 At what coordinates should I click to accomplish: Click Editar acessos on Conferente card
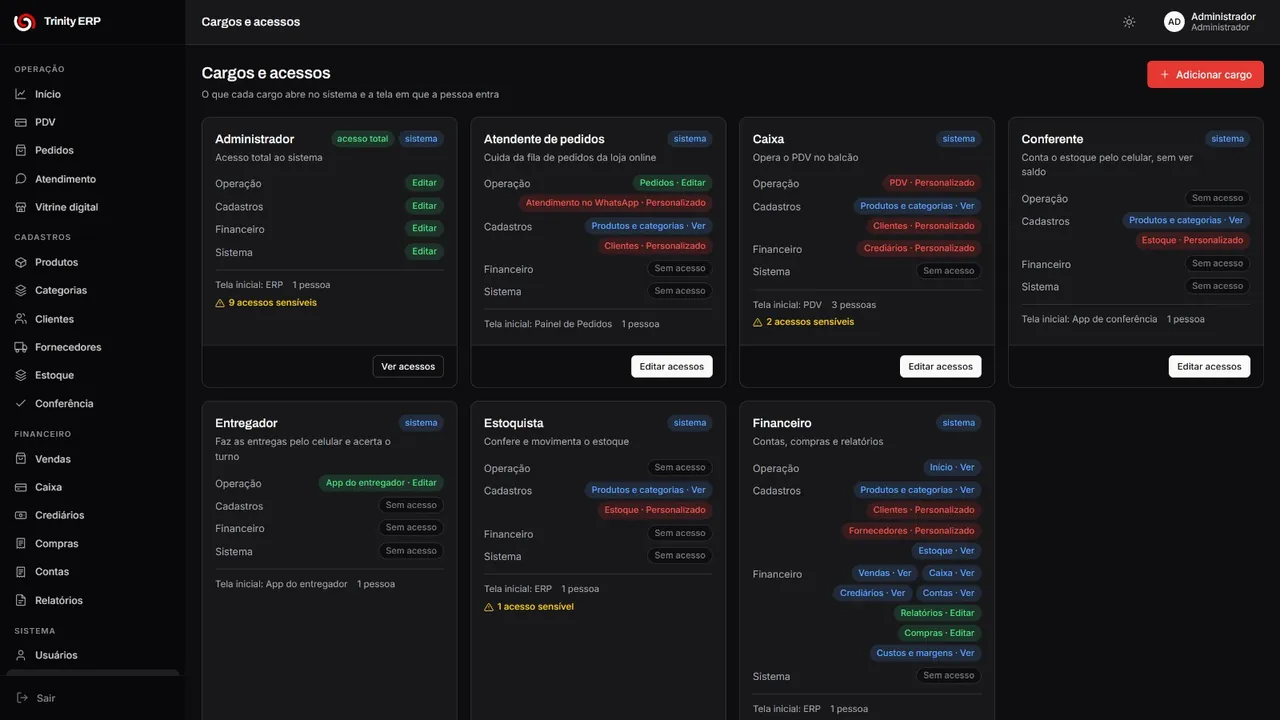(1209, 366)
